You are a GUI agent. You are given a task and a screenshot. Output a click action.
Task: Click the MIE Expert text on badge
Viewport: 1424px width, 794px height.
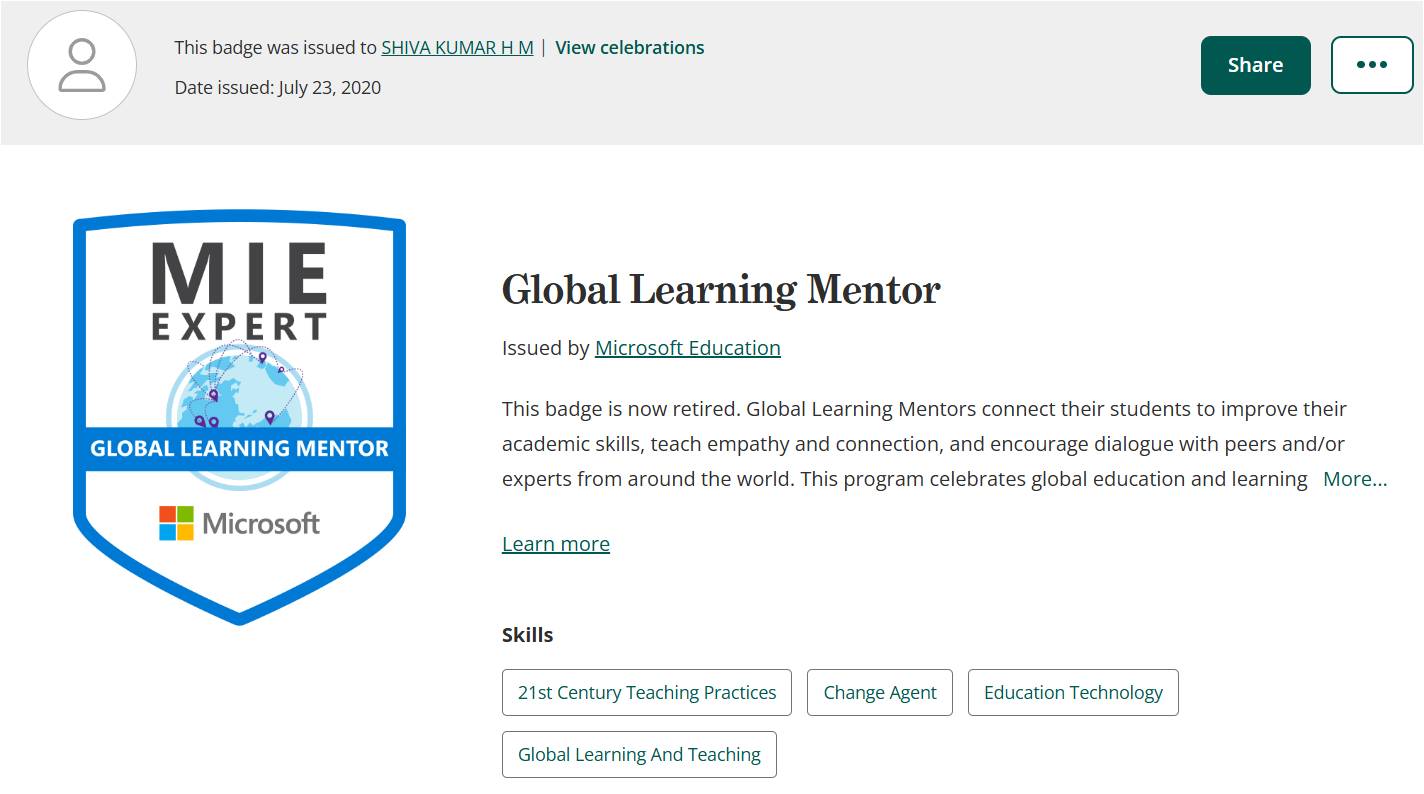click(239, 291)
